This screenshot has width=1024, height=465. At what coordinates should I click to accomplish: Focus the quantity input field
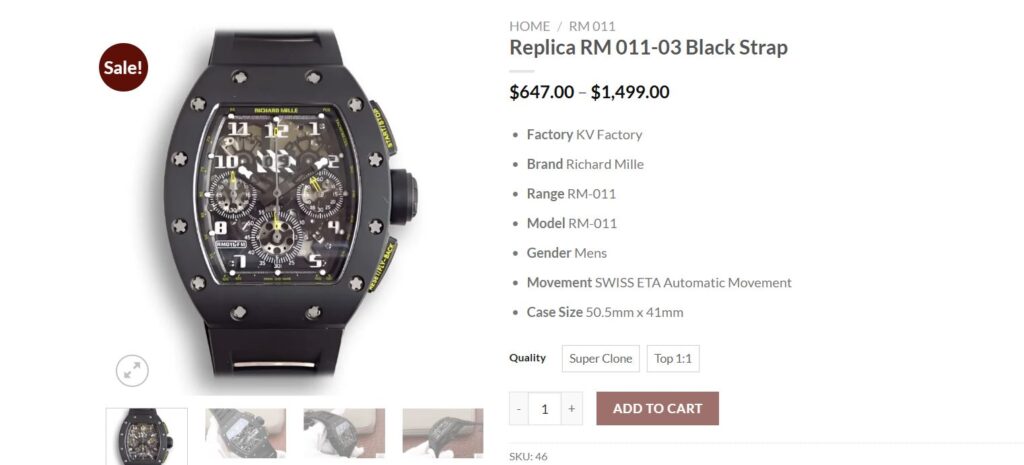click(x=545, y=409)
